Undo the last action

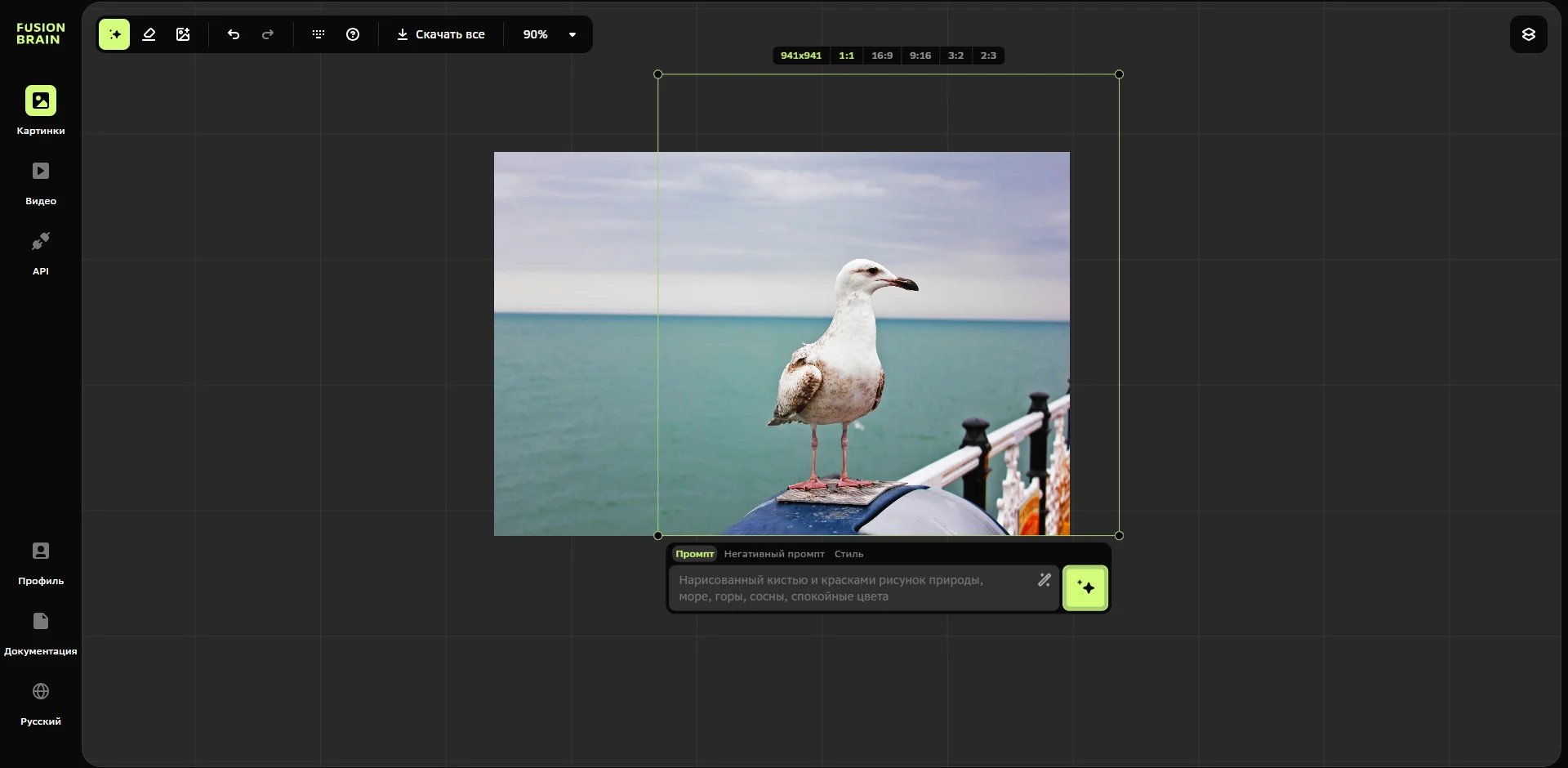tap(234, 34)
